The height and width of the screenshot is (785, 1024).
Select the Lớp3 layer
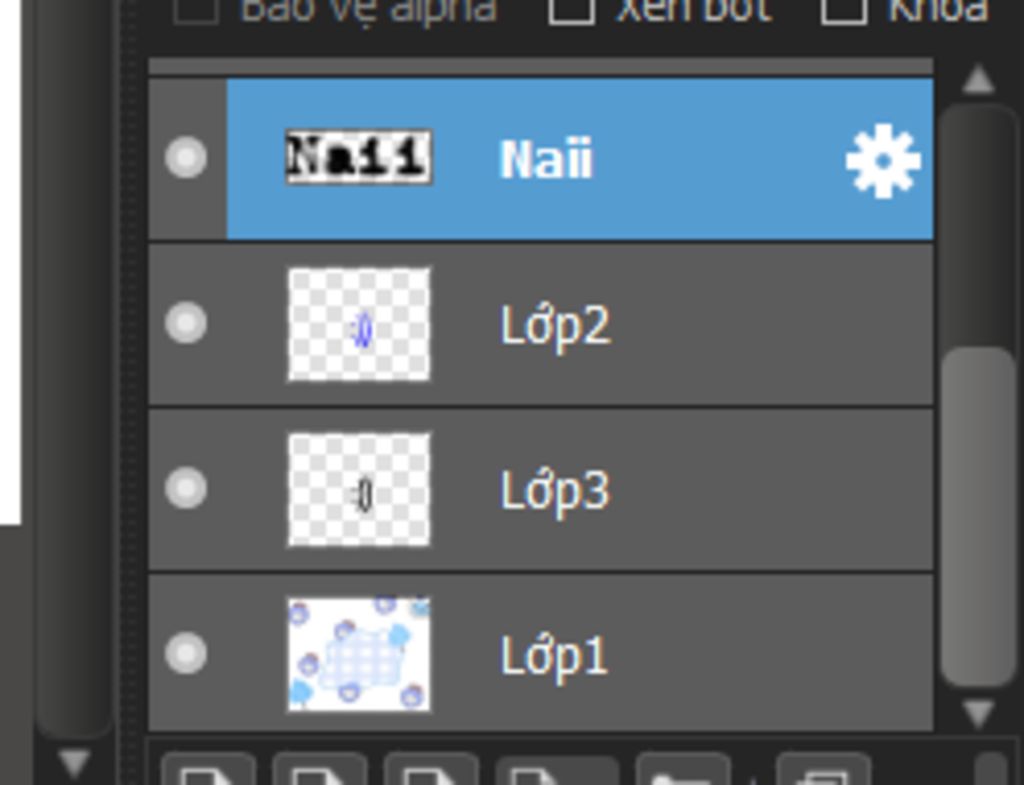pos(541,490)
